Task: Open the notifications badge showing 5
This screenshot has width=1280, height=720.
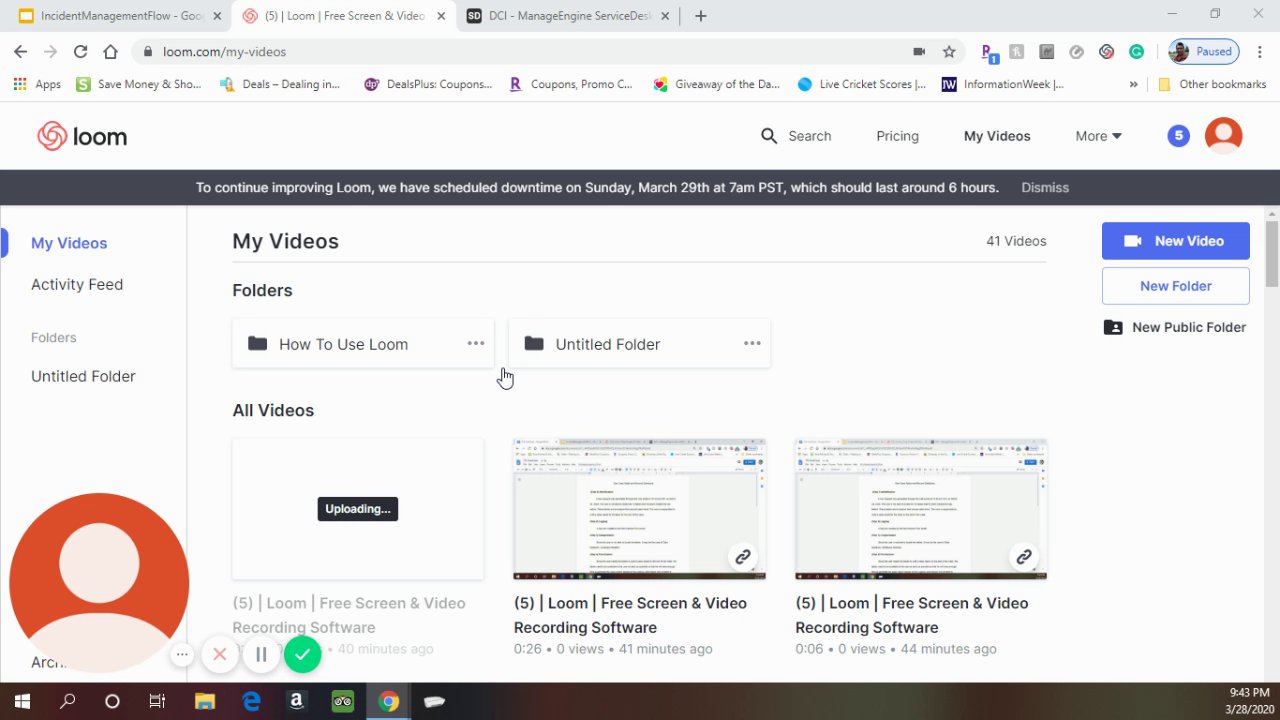Action: pos(1179,136)
